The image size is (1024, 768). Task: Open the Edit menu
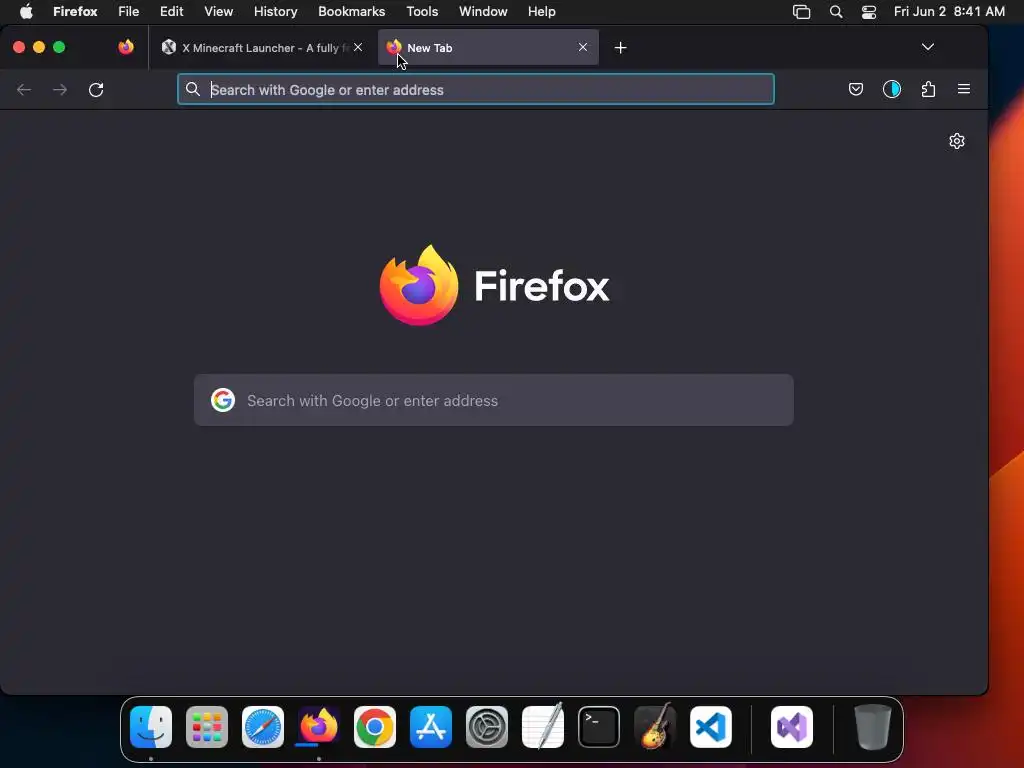[x=171, y=11]
